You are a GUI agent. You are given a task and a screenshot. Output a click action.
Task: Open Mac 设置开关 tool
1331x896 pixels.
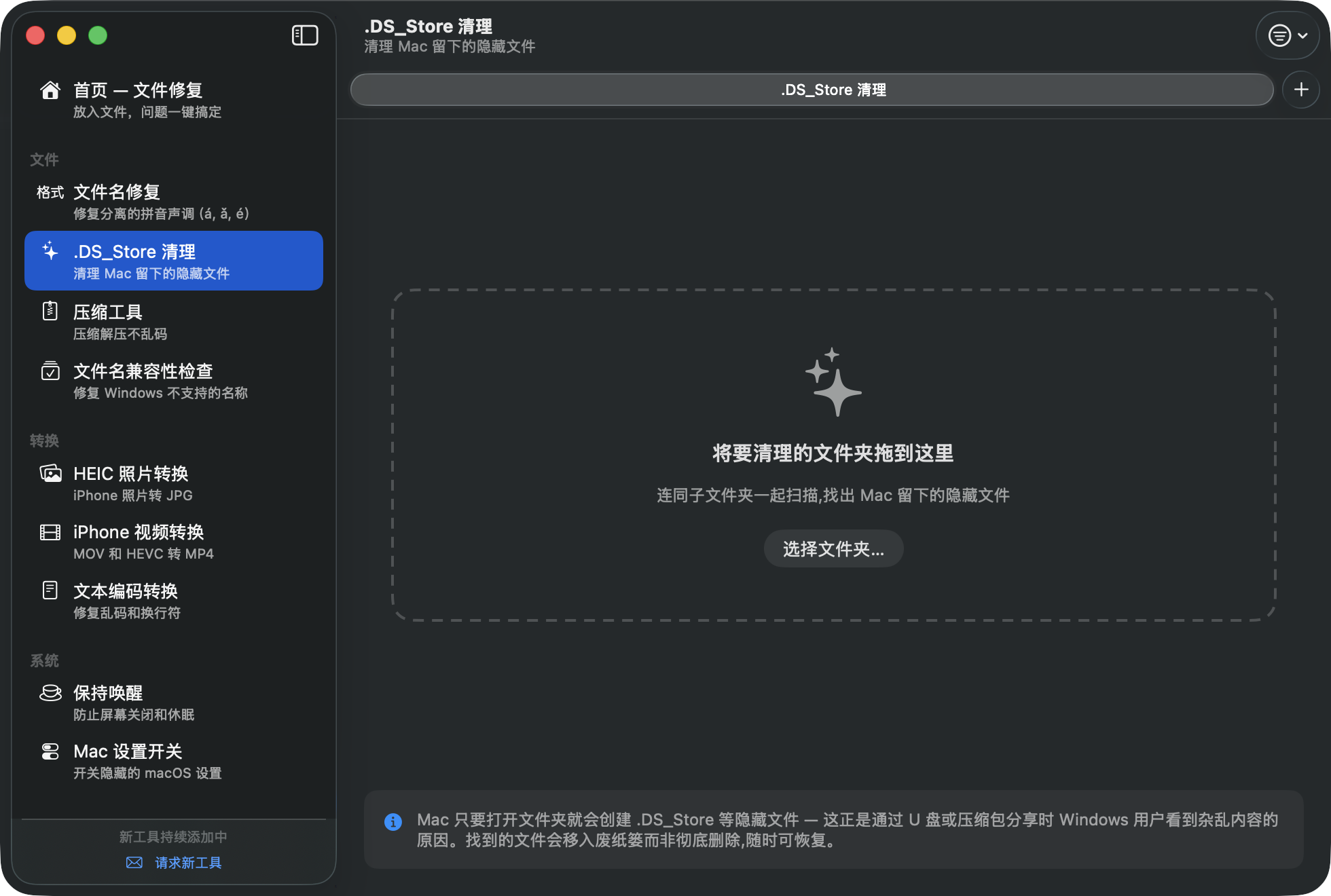click(174, 761)
